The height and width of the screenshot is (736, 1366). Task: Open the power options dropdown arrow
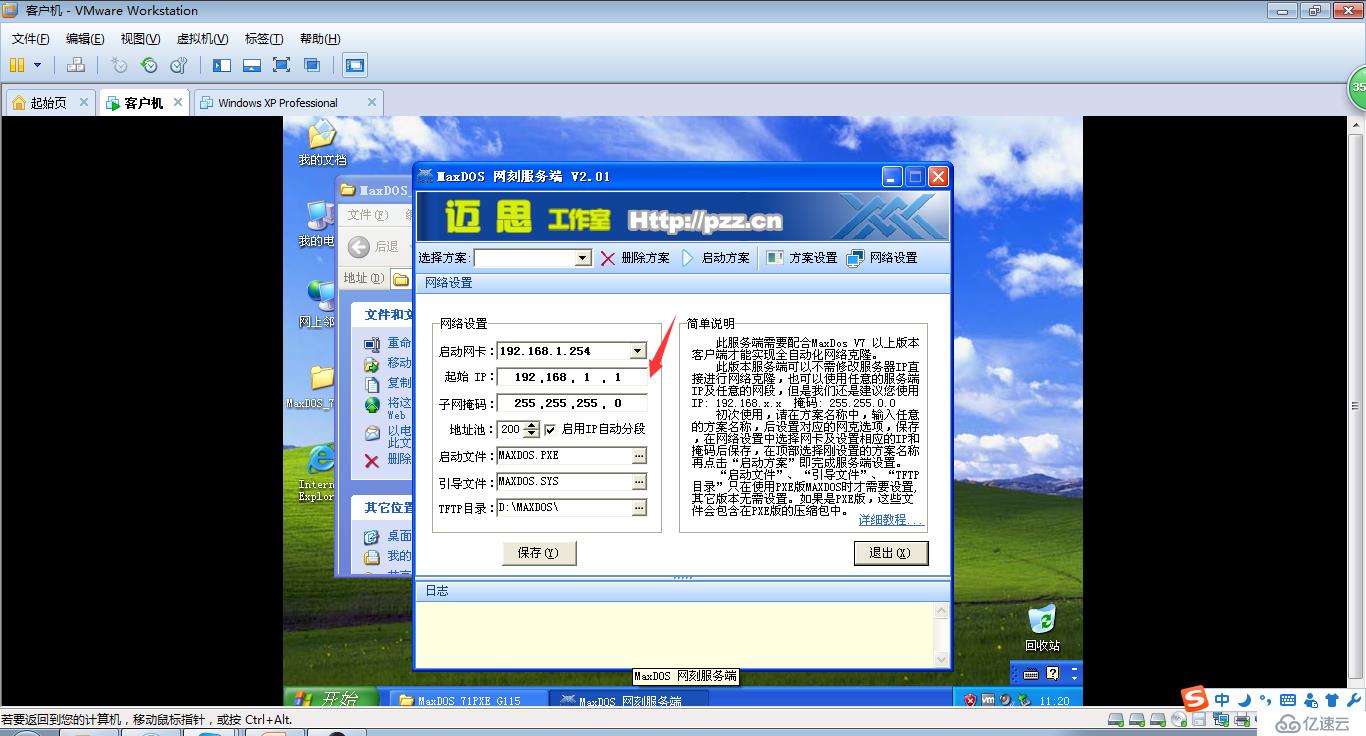(x=38, y=65)
